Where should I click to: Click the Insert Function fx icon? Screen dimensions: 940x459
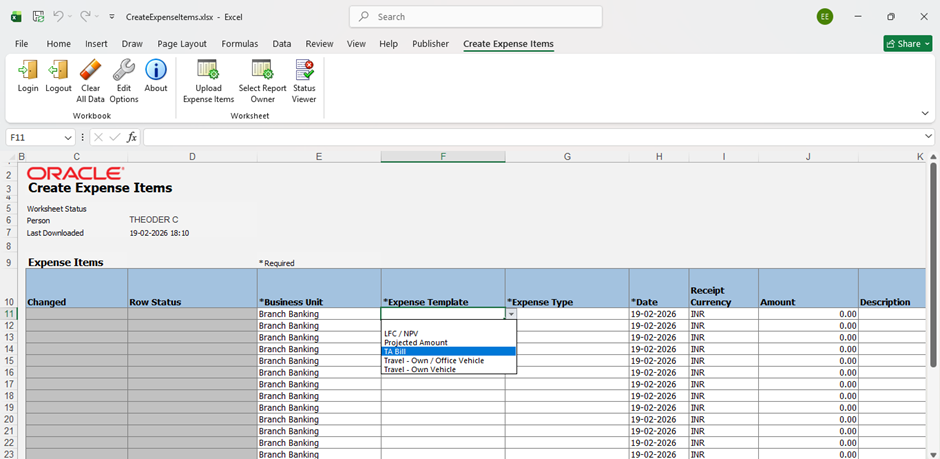coord(132,137)
